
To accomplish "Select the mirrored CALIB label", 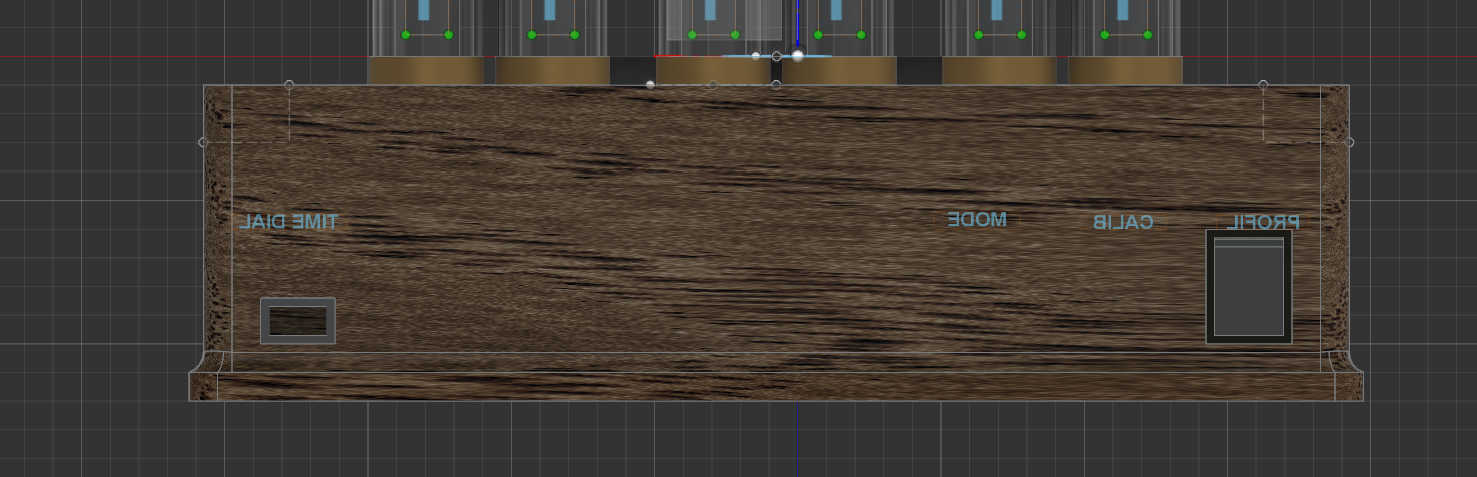I will pos(1122,223).
